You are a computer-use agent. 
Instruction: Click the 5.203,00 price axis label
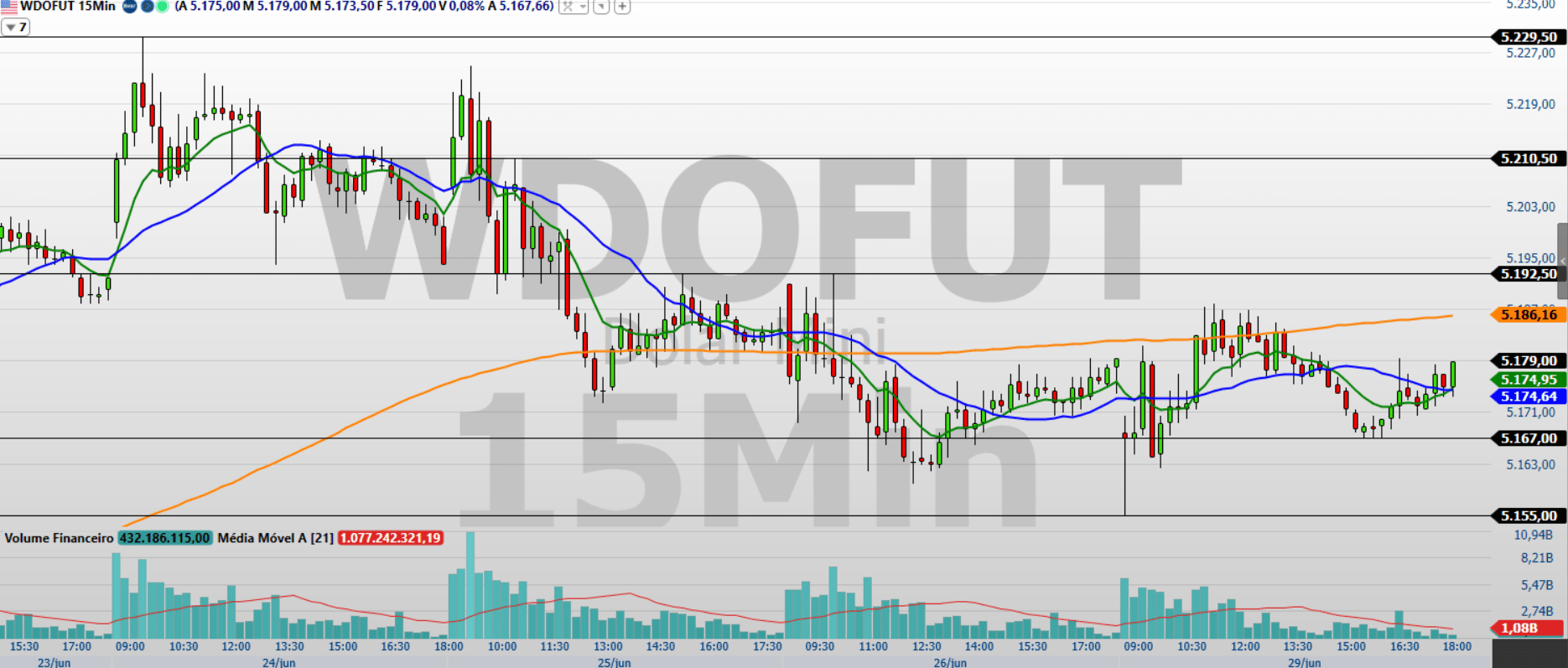pyautogui.click(x=1531, y=207)
